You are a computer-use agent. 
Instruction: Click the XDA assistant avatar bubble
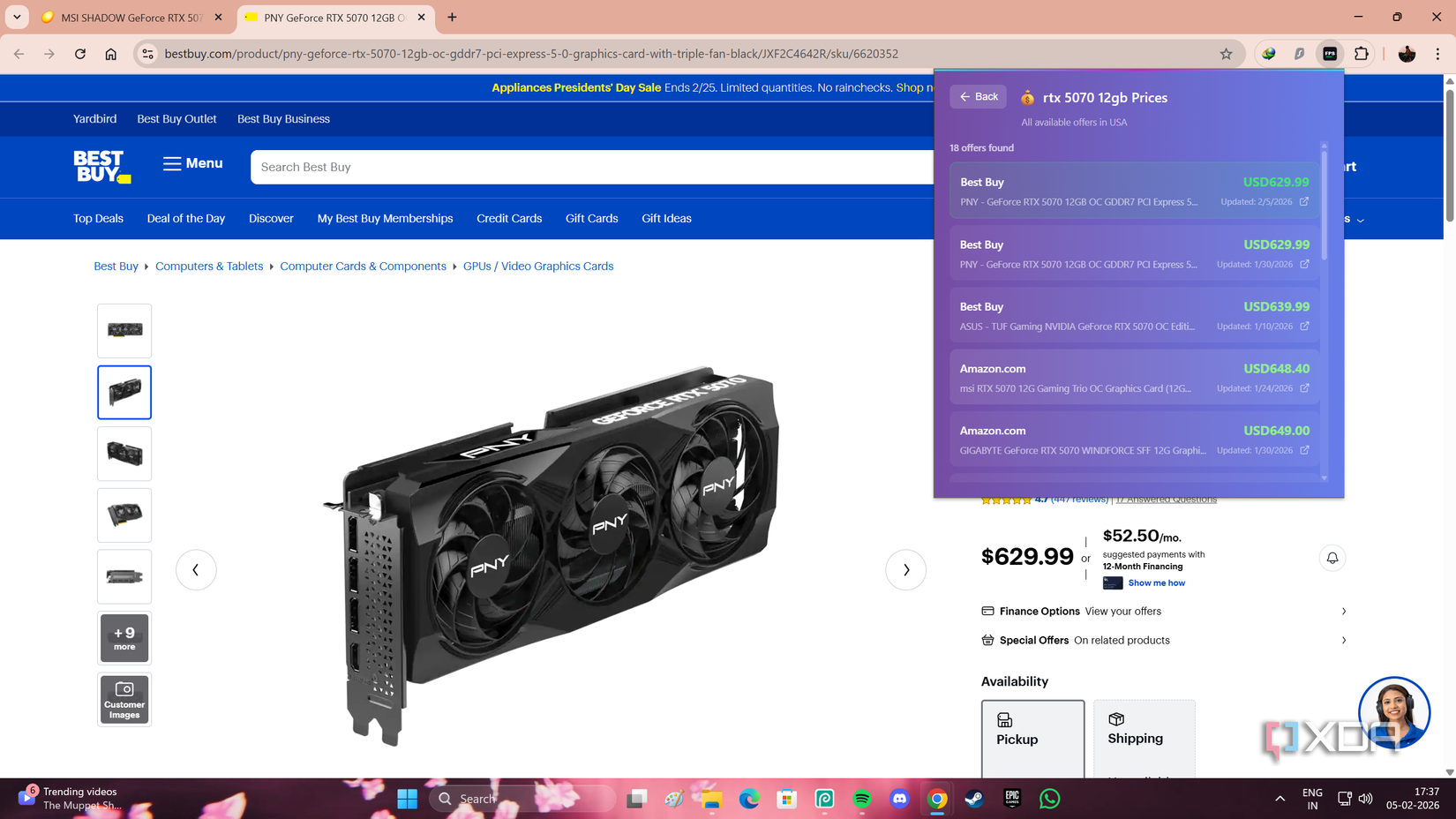coord(1394,712)
